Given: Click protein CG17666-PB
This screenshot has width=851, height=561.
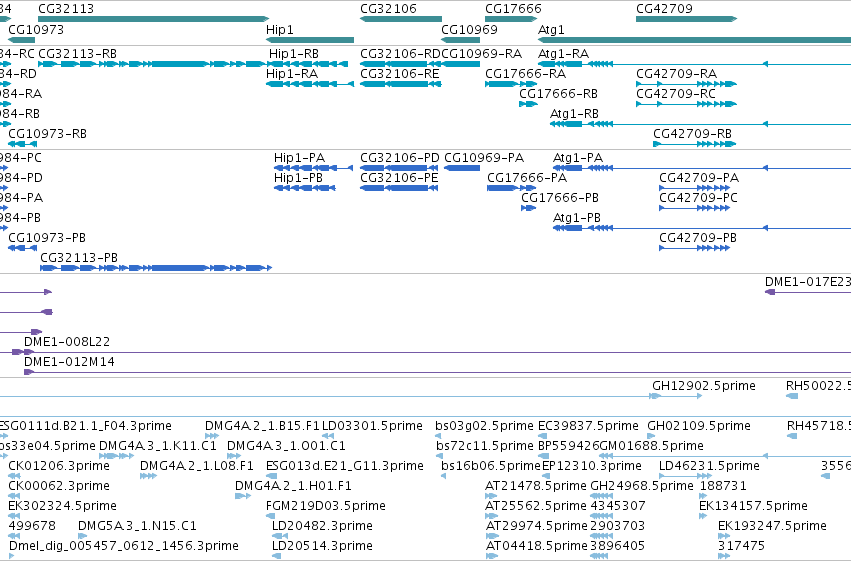Looking at the screenshot, I should click(x=529, y=208).
